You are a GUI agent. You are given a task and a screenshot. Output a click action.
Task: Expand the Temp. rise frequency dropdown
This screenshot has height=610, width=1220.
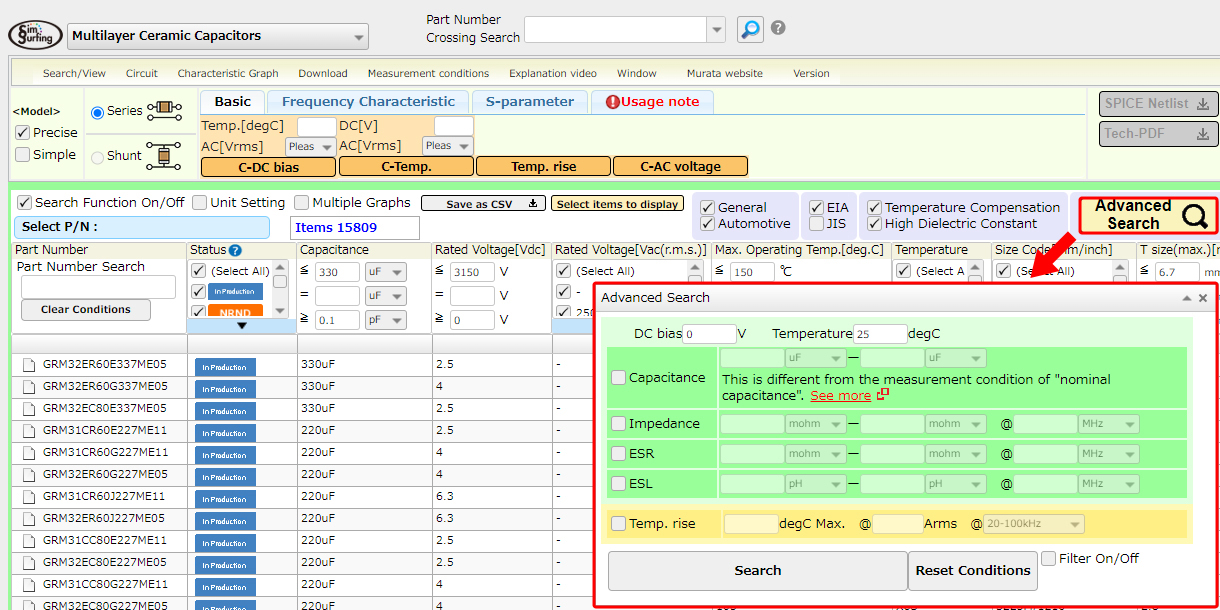click(x=1033, y=524)
